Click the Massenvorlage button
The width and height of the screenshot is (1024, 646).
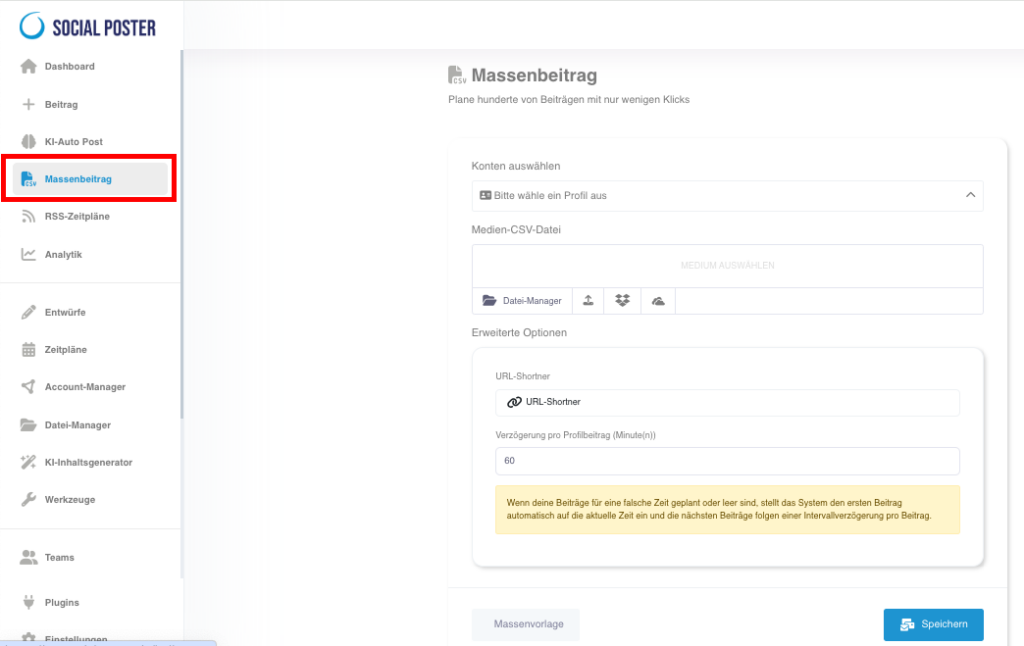pyautogui.click(x=528, y=624)
